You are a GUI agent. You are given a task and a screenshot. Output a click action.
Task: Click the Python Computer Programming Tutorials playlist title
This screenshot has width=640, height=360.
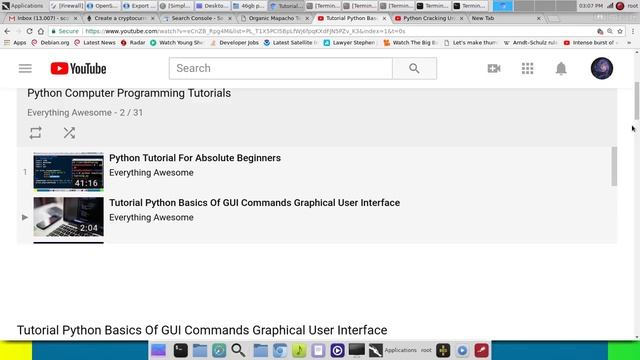tap(129, 93)
